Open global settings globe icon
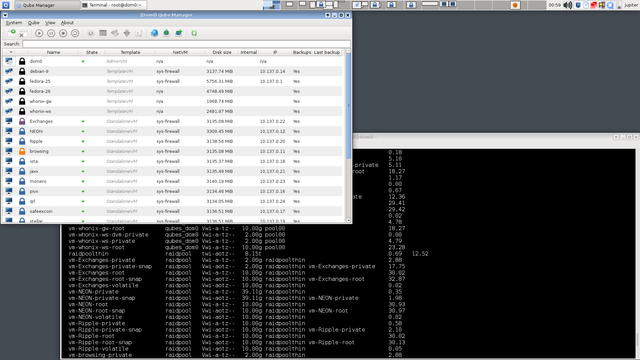640x360 pixels. [x=154, y=33]
